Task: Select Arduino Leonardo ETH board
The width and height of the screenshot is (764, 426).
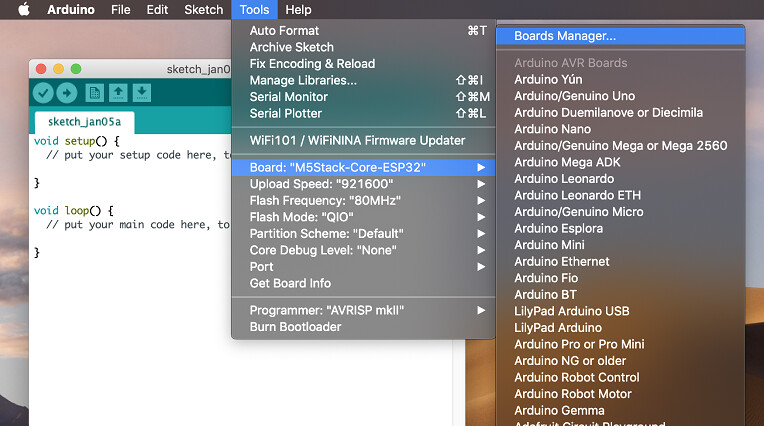Action: (x=620, y=195)
